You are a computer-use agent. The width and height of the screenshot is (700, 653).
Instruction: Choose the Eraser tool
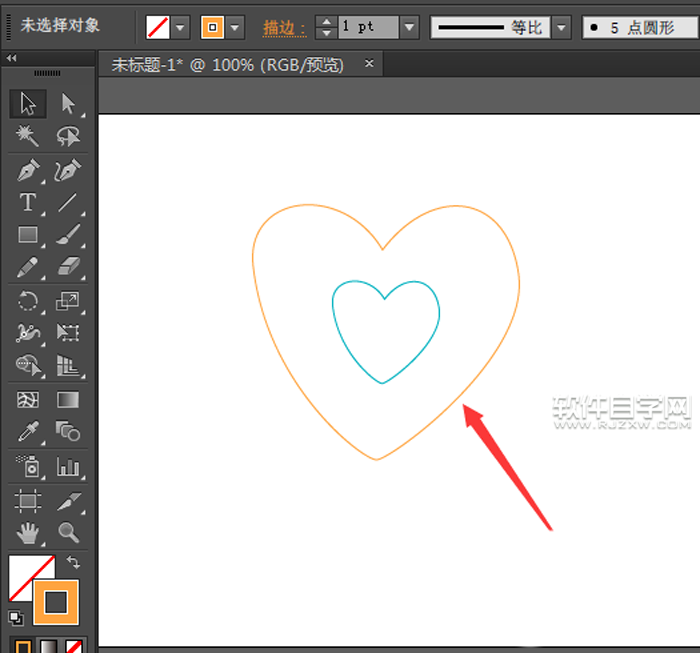coord(68,267)
